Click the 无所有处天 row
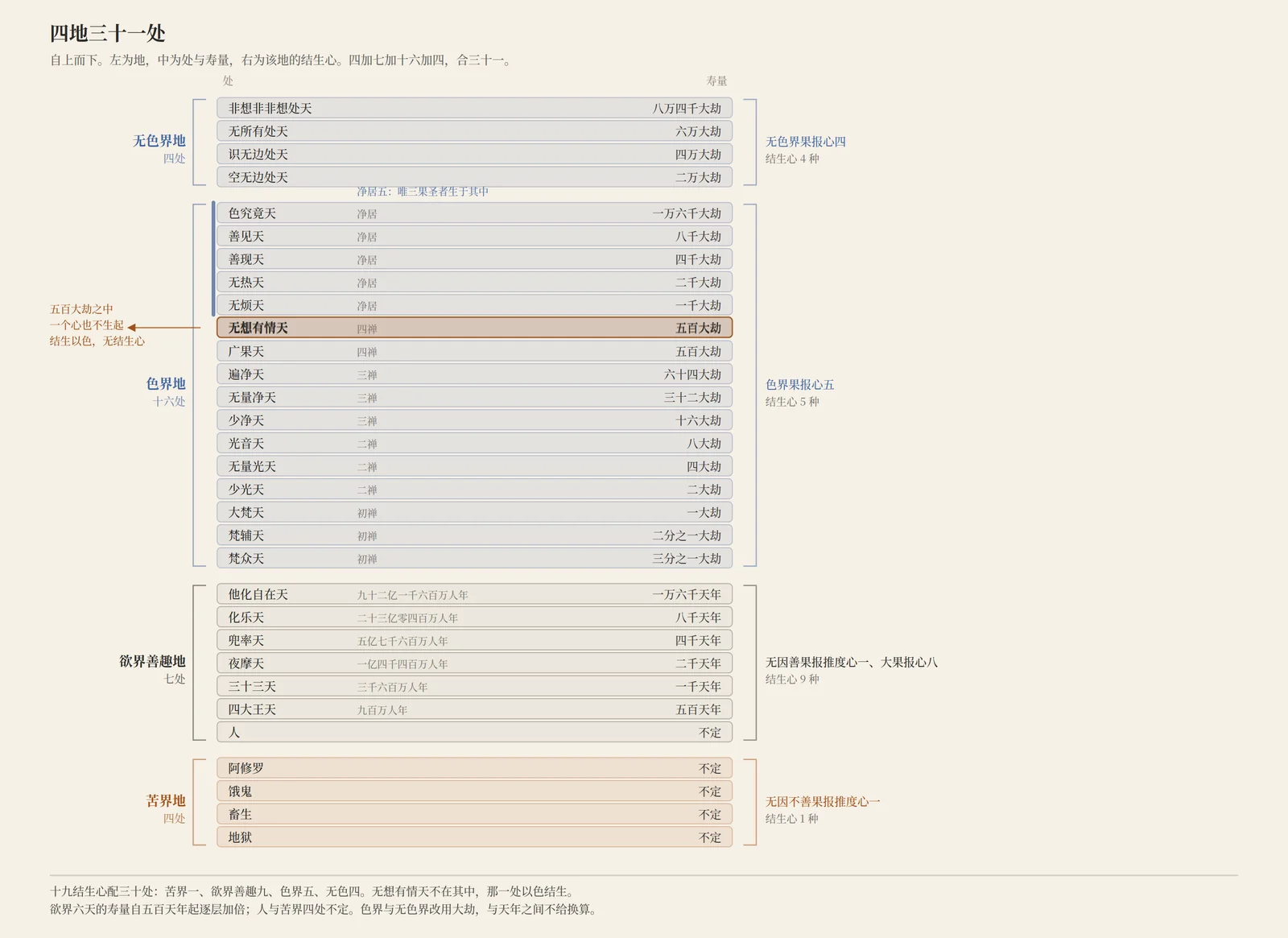1288x938 pixels. coord(474,131)
